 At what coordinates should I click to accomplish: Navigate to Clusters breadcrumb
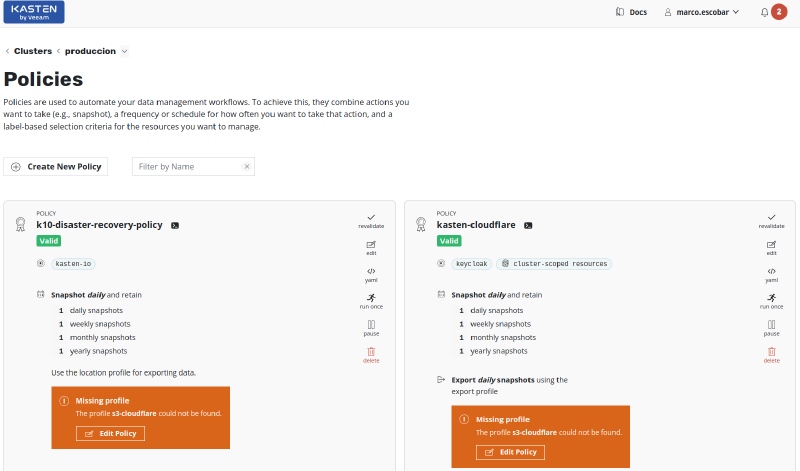click(x=33, y=51)
